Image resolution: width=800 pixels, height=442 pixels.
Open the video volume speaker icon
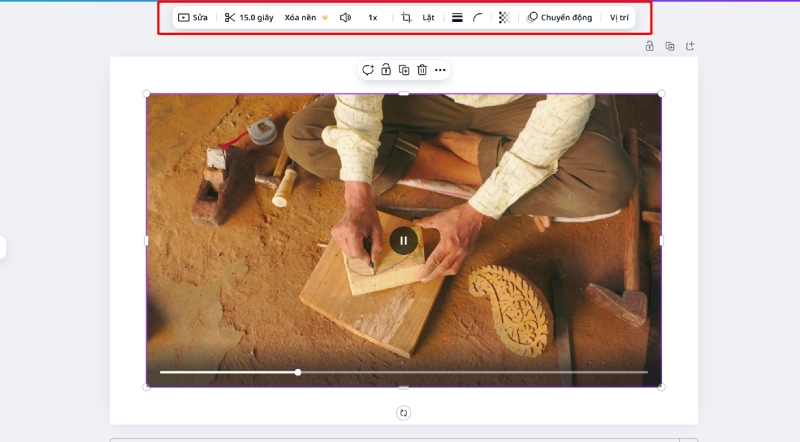click(x=345, y=18)
